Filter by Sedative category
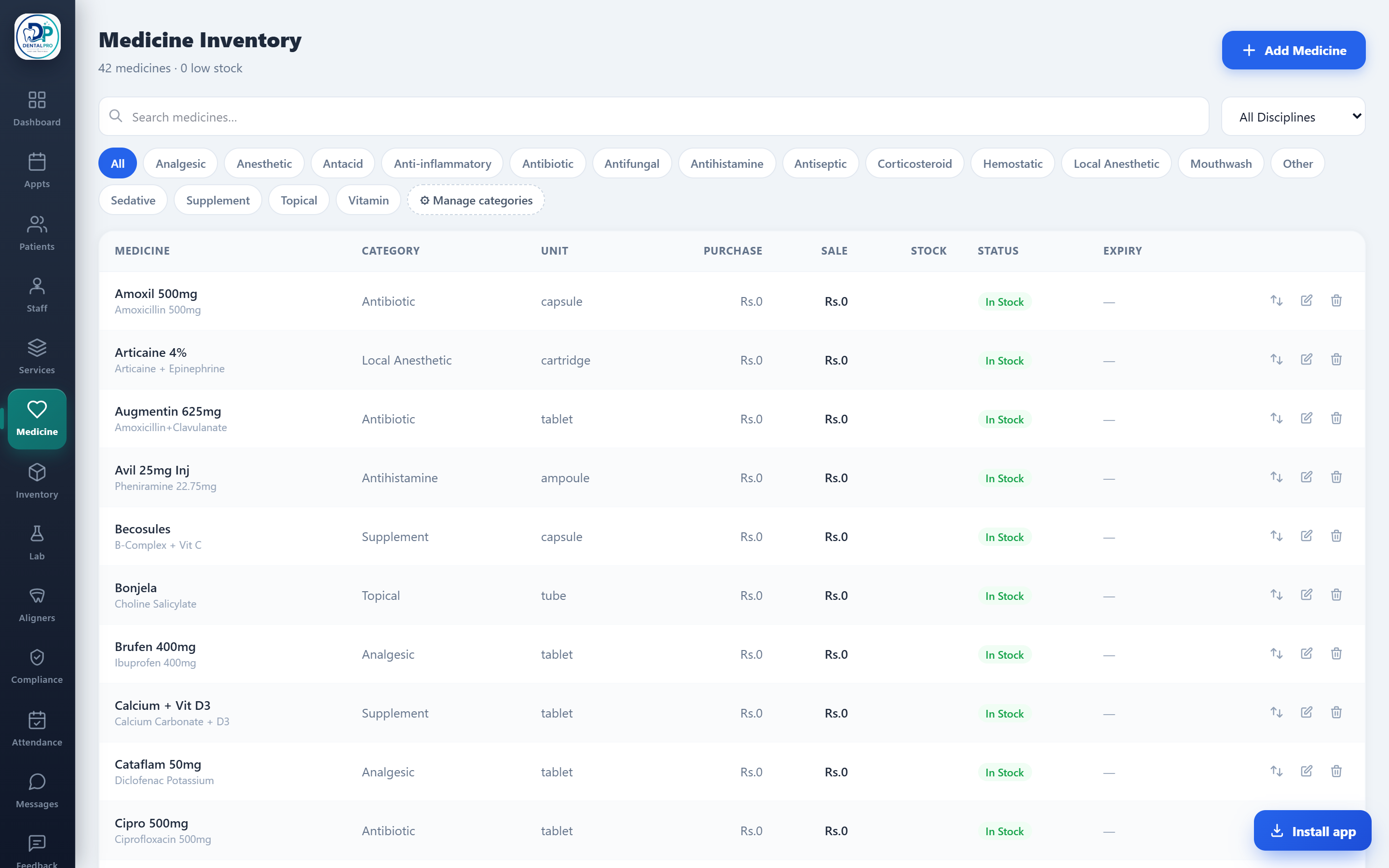 click(x=133, y=200)
